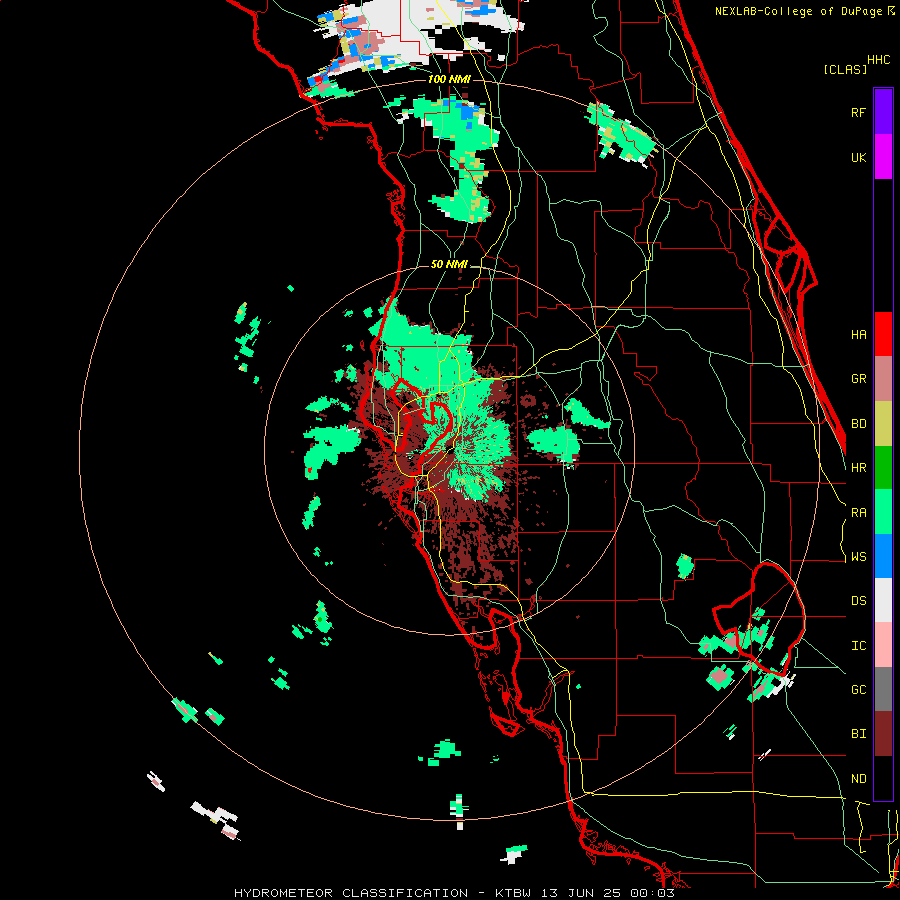
Task: Pick the dark green HR legend swatch
Action: (883, 467)
